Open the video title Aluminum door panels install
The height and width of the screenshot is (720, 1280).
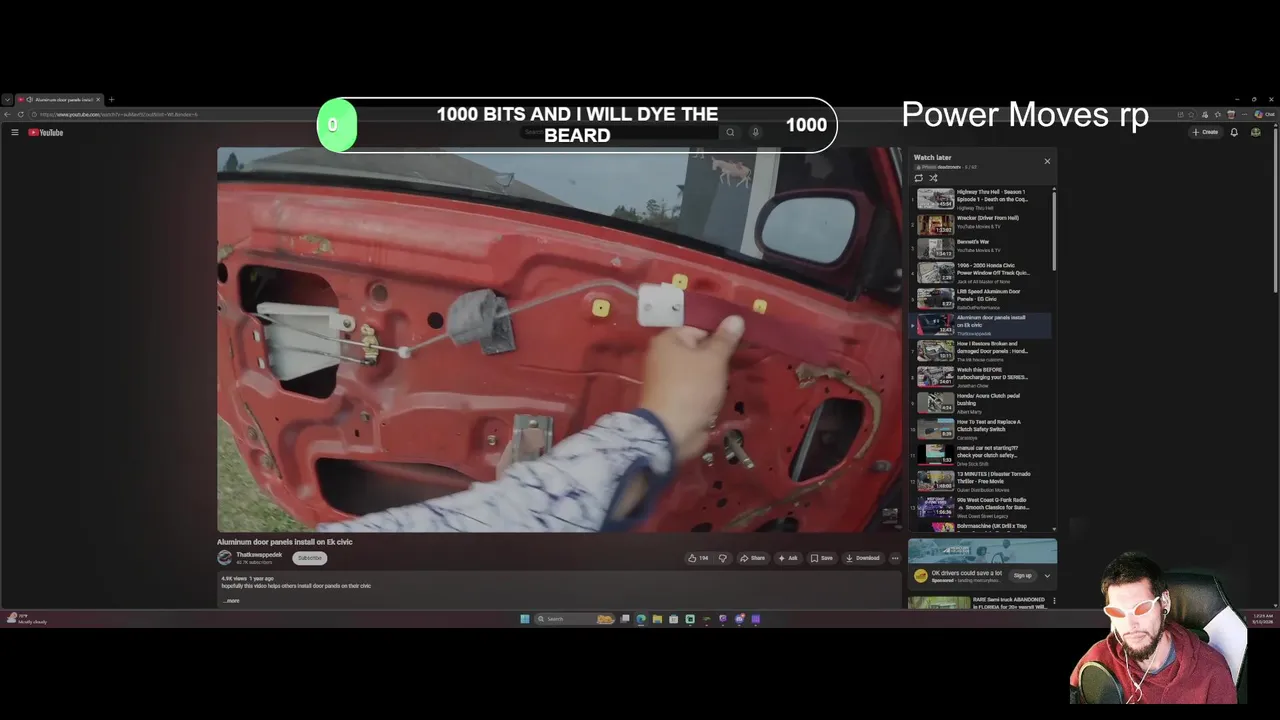pos(285,542)
